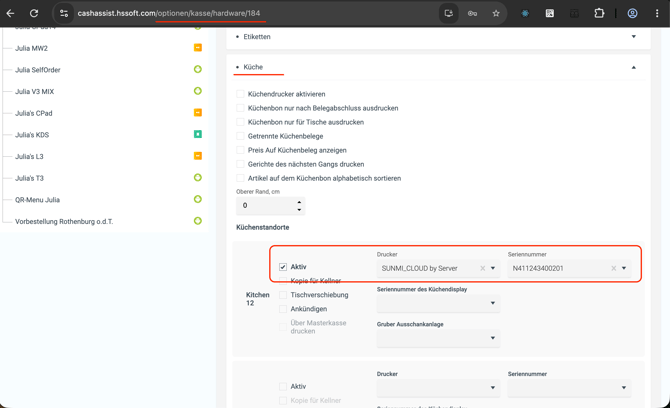The height and width of the screenshot is (408, 670).
Task: Open the blue gear-shaped extension icon
Action: pyautogui.click(x=525, y=13)
